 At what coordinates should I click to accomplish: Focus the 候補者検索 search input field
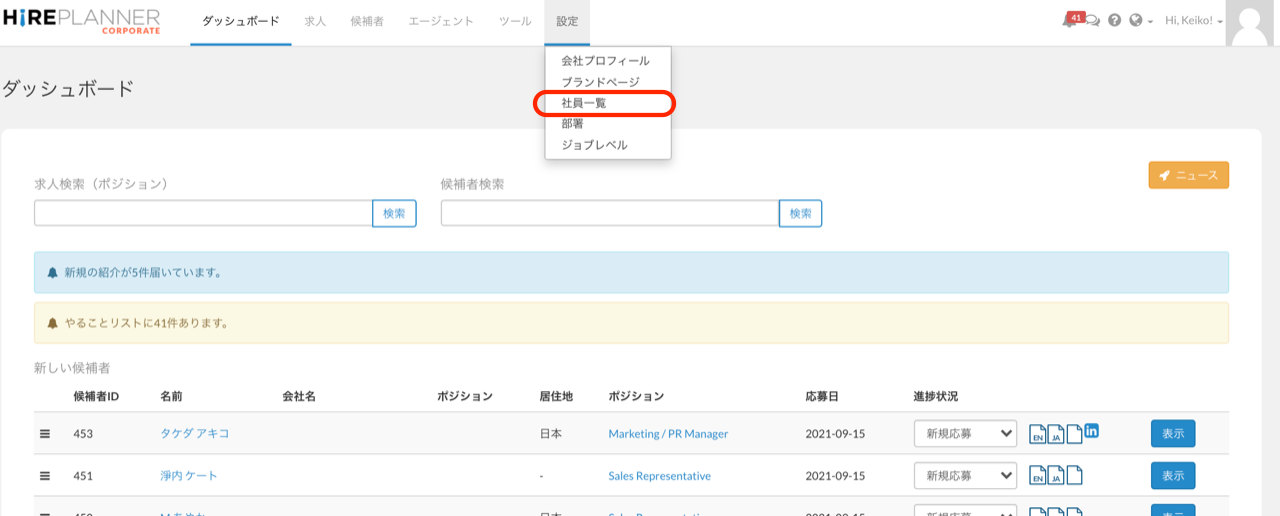click(609, 213)
